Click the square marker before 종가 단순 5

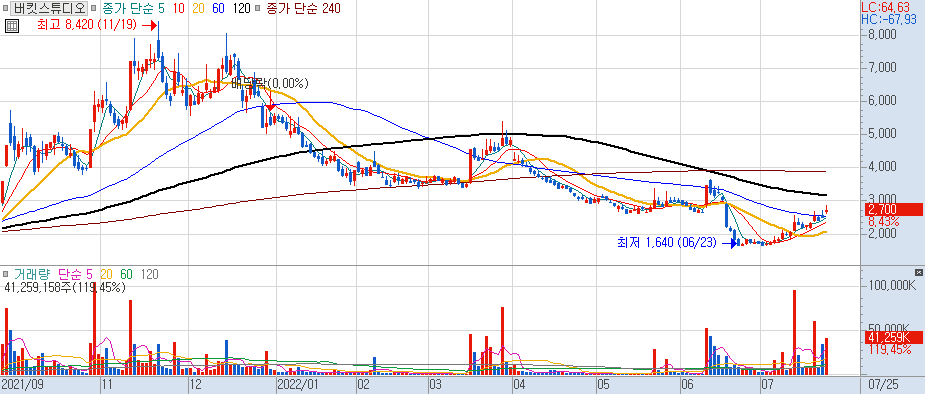[94, 9]
